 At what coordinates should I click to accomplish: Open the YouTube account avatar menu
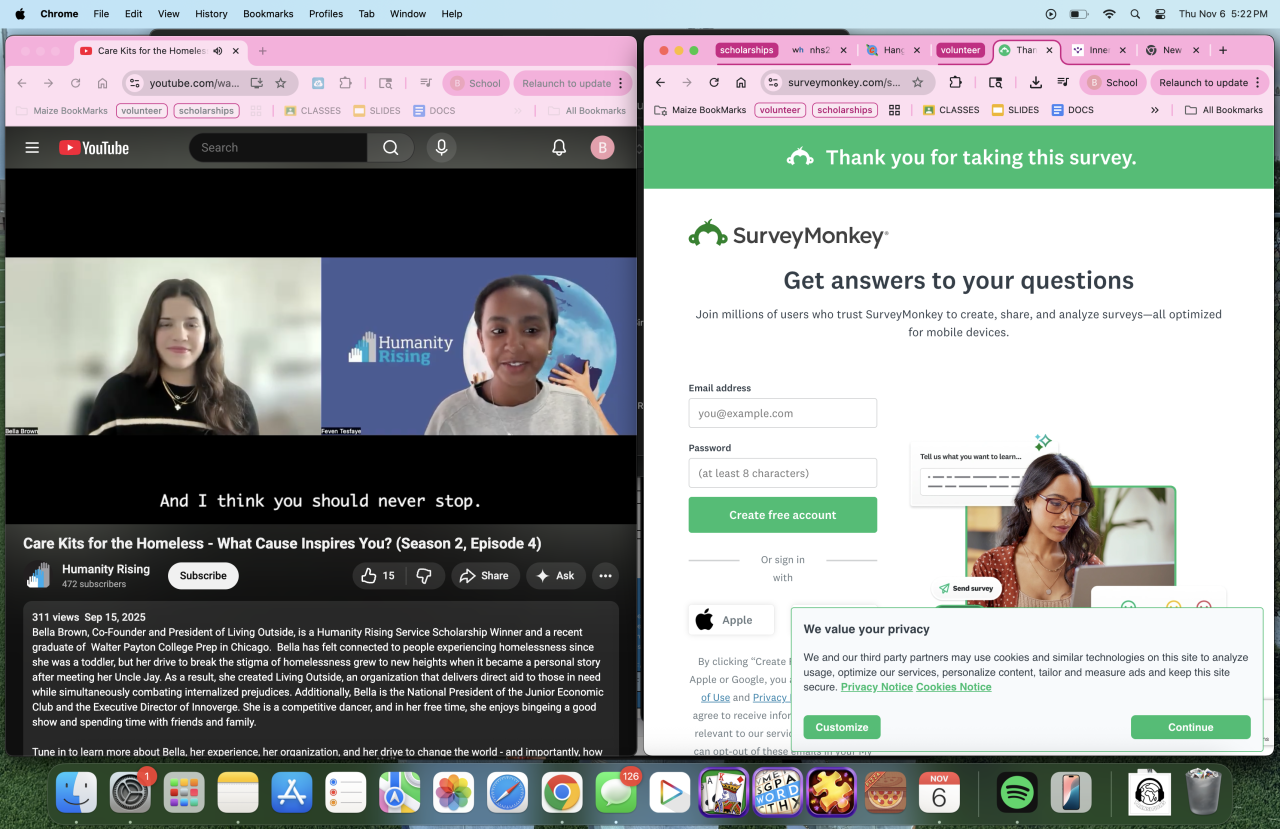(602, 148)
